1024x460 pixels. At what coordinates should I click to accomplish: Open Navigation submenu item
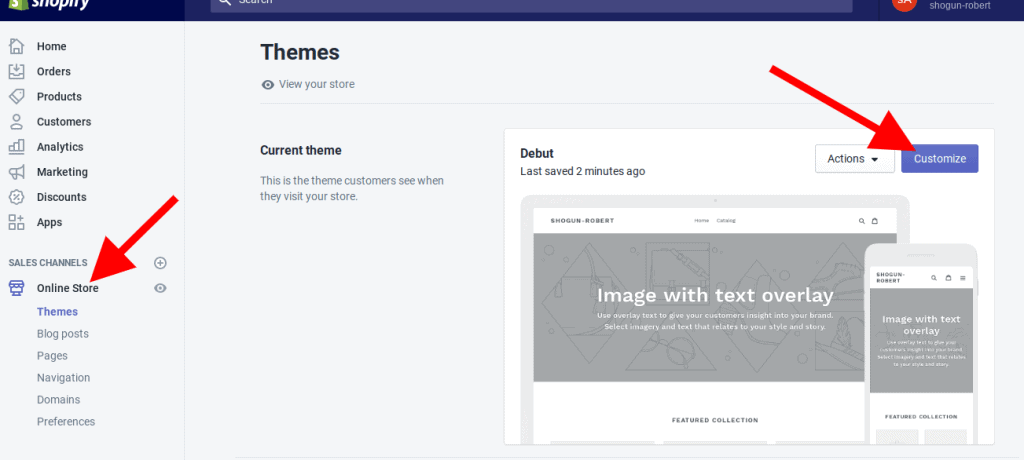(x=63, y=378)
